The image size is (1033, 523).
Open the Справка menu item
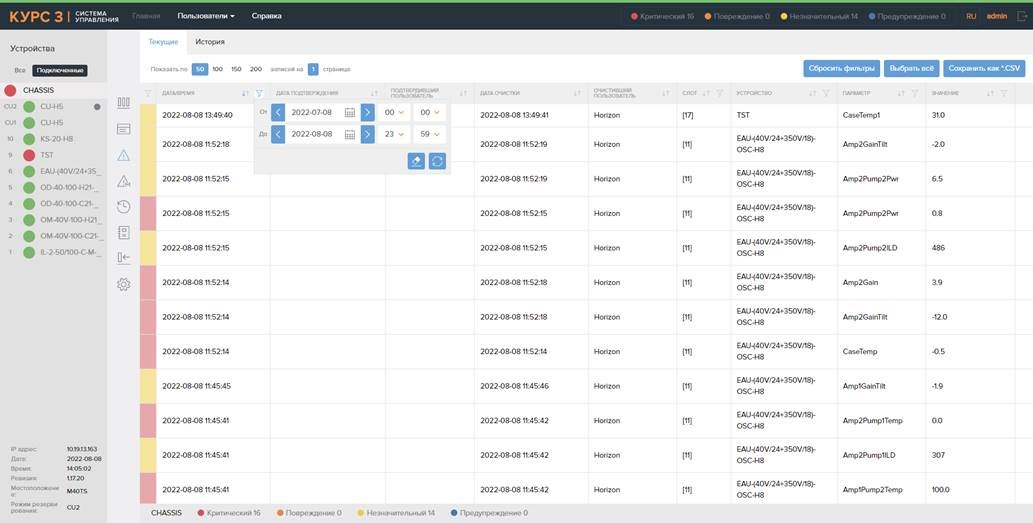266,16
